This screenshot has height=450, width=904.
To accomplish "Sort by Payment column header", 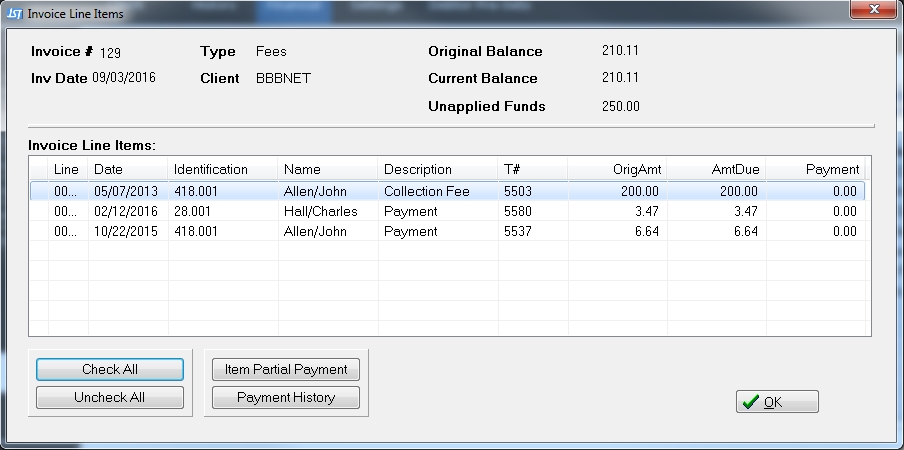I will [x=818, y=169].
